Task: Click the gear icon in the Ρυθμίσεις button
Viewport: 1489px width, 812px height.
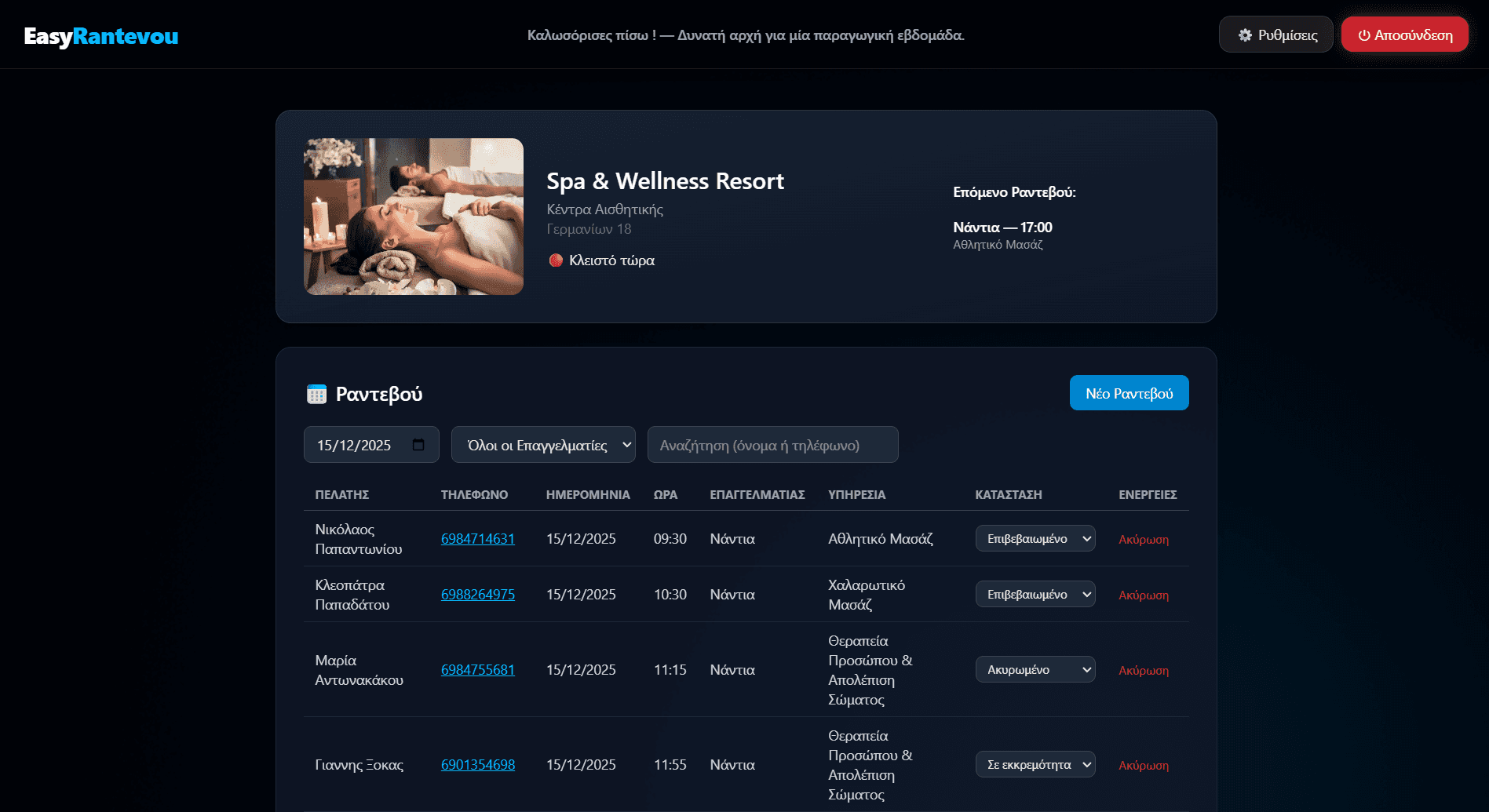Action: (x=1245, y=34)
